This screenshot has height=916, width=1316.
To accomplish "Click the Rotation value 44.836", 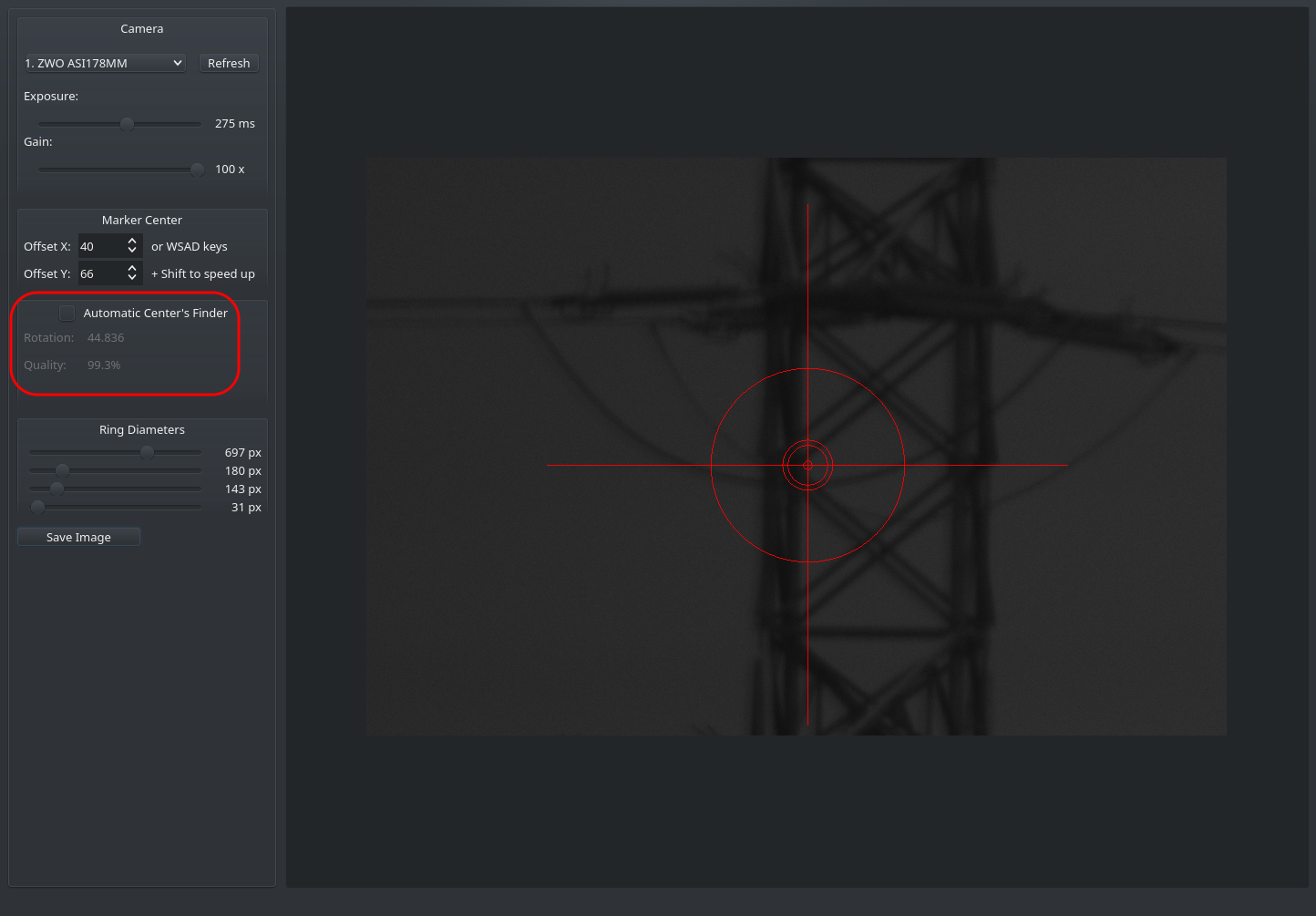I will 106,338.
